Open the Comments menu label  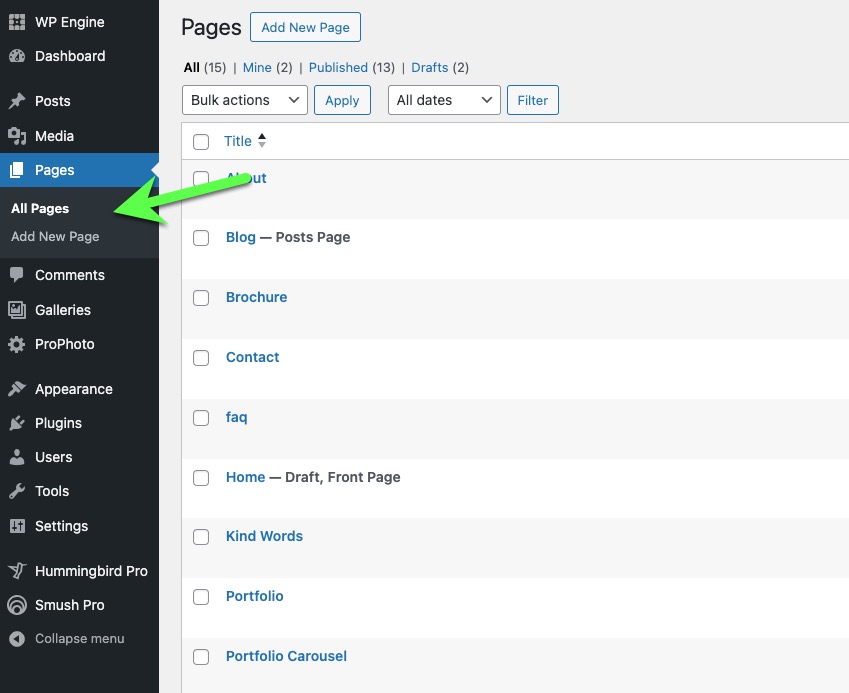[x=70, y=275]
